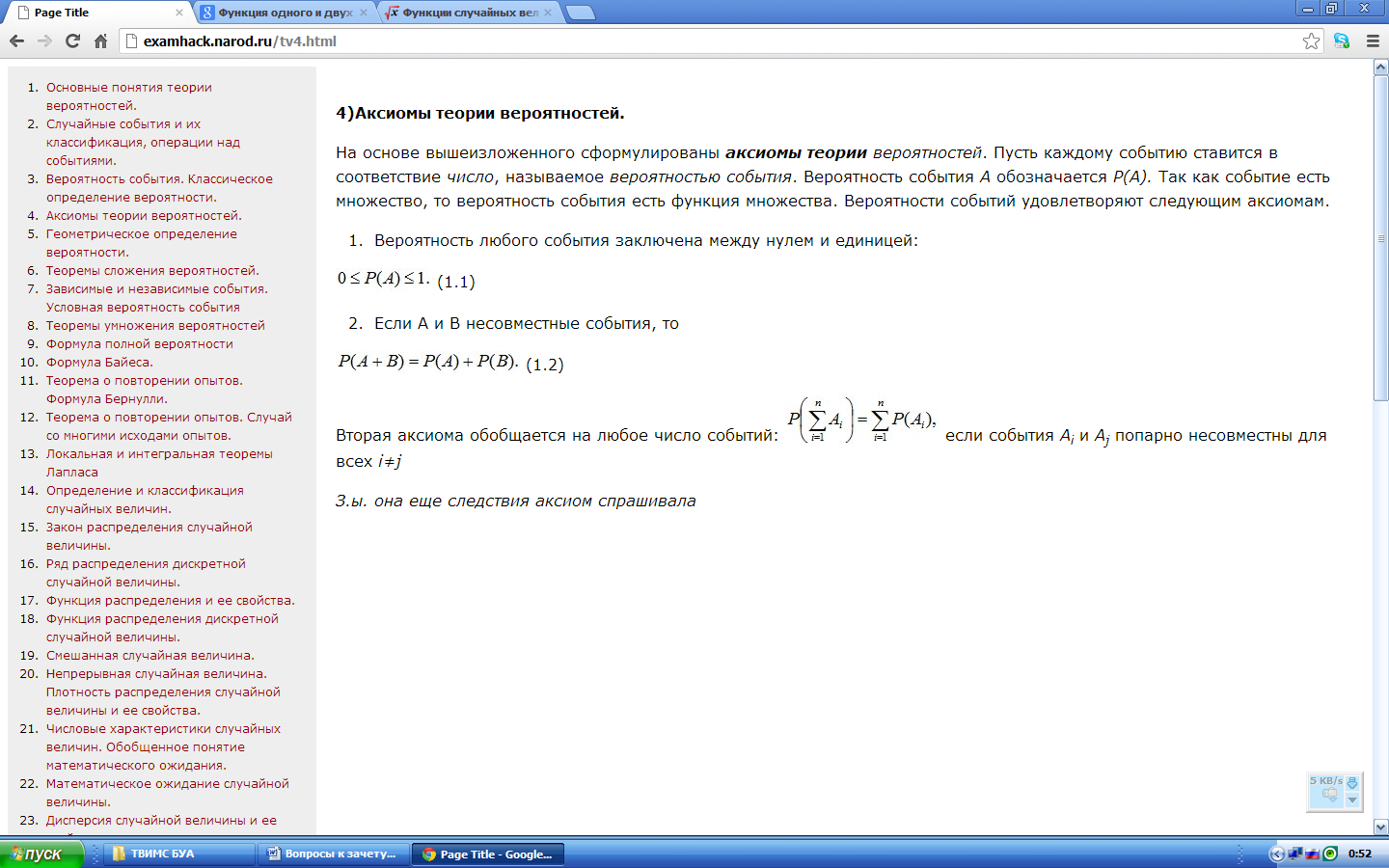
Task: Go back using the browser back arrow
Action: click(16, 41)
